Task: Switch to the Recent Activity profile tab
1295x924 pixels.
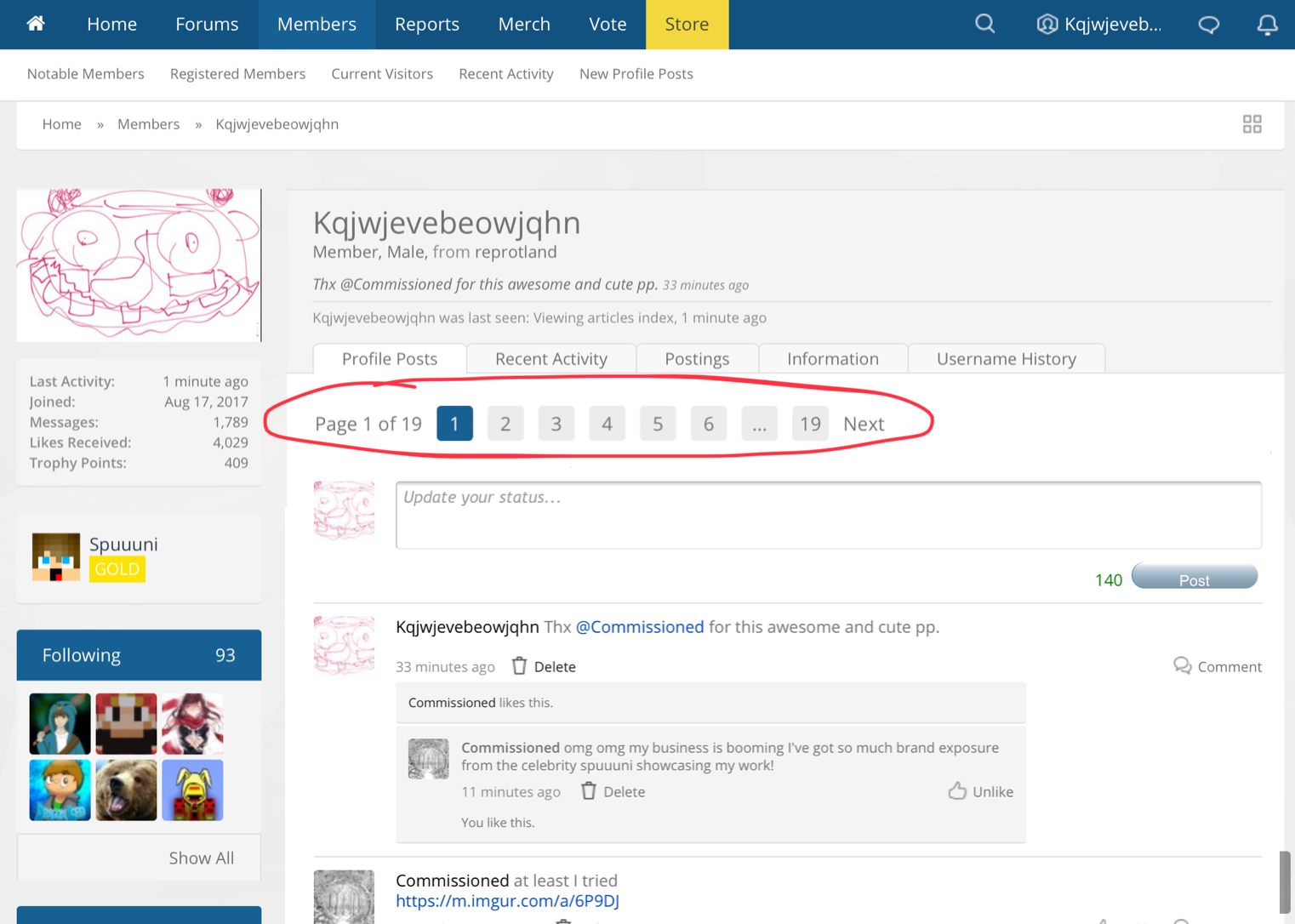Action: point(551,358)
